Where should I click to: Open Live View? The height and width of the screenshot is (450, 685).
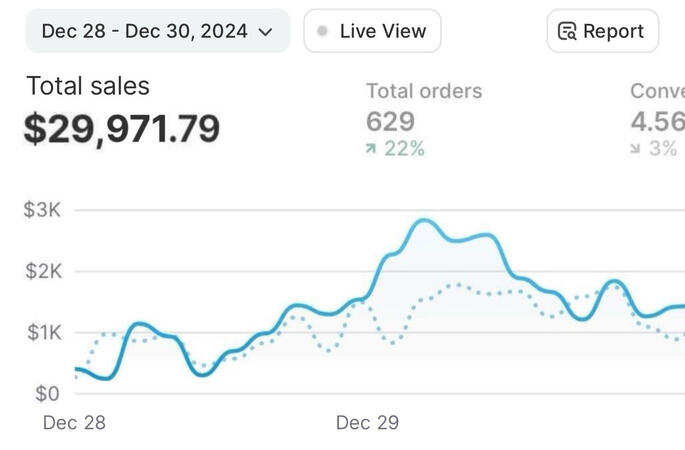point(372,31)
